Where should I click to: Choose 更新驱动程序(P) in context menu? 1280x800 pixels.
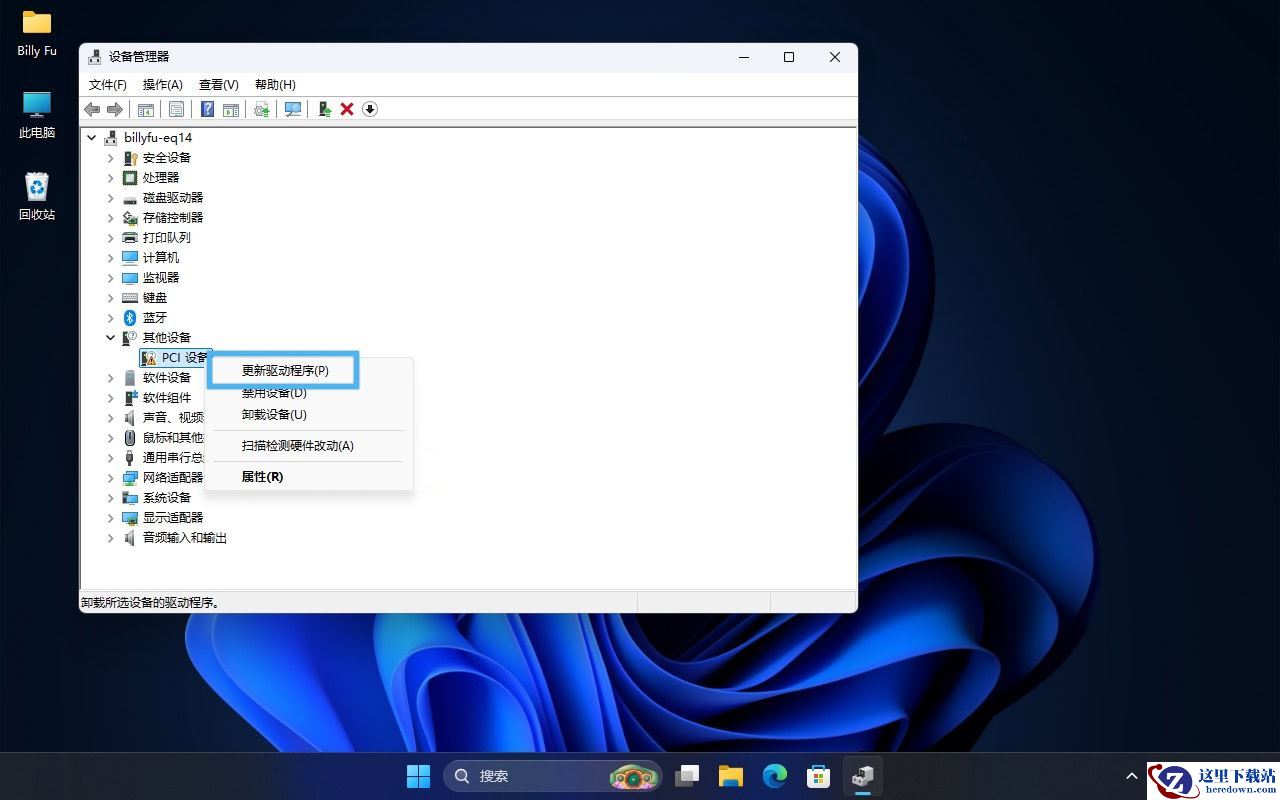[284, 370]
